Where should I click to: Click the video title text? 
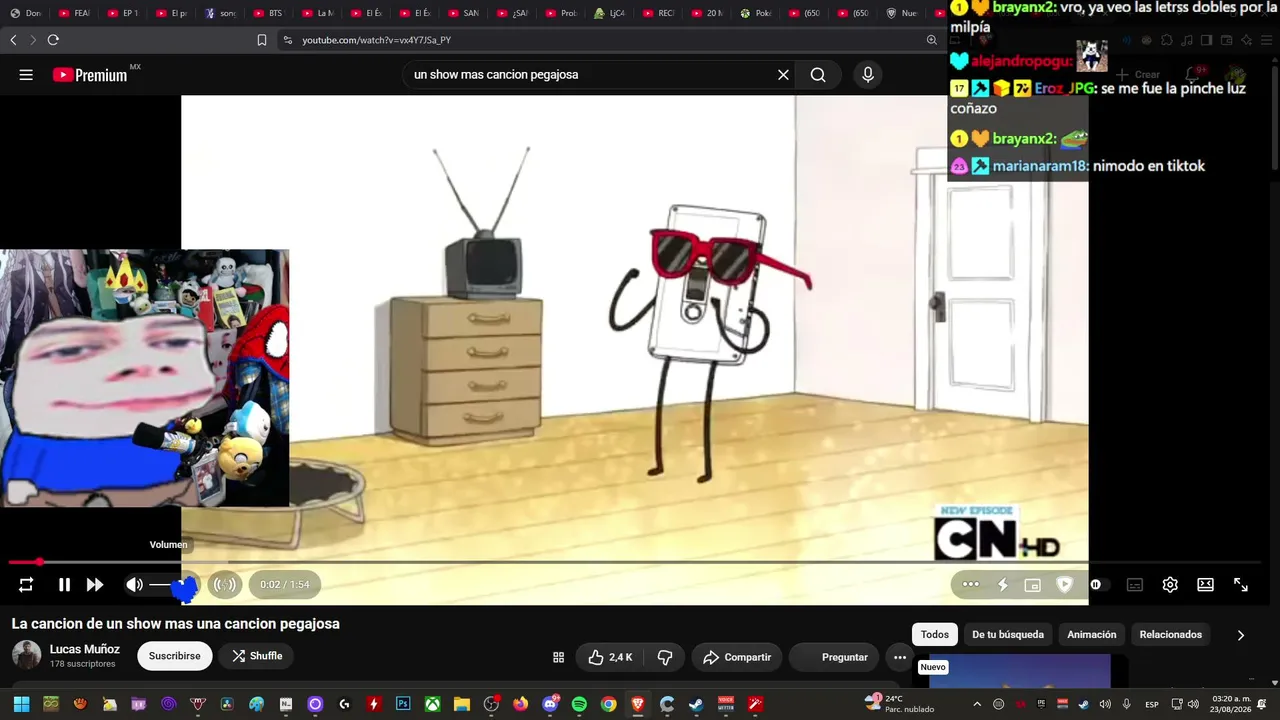(x=176, y=624)
